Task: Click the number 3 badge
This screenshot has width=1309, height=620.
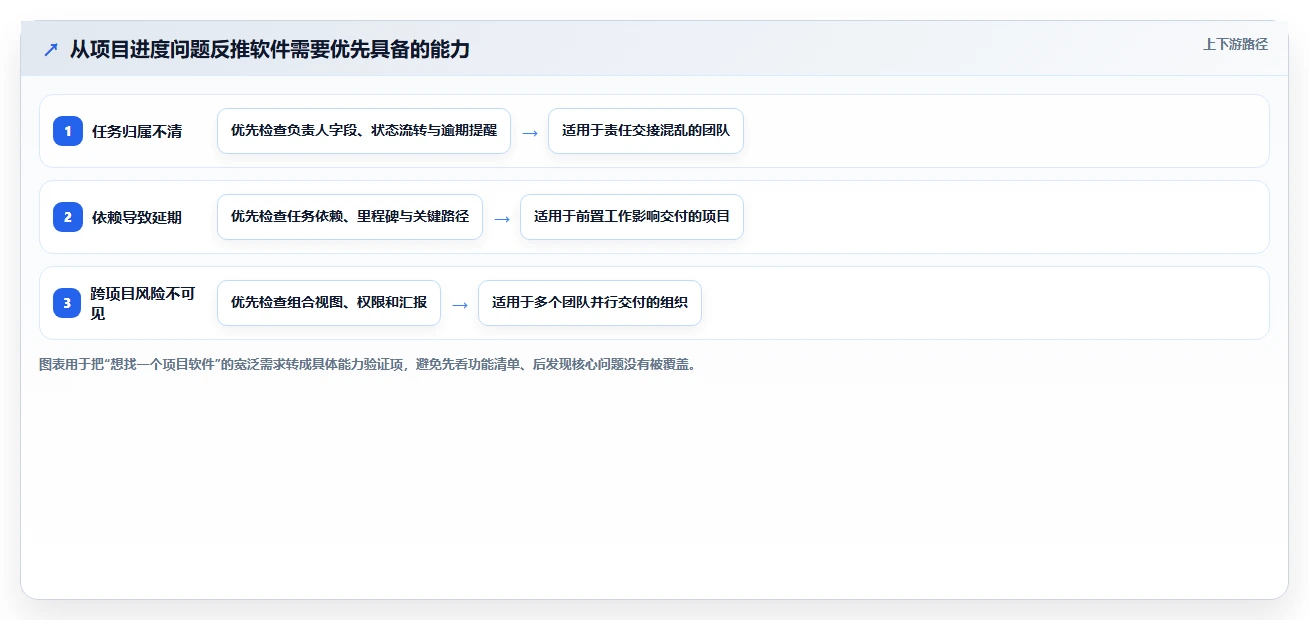Action: click(67, 303)
